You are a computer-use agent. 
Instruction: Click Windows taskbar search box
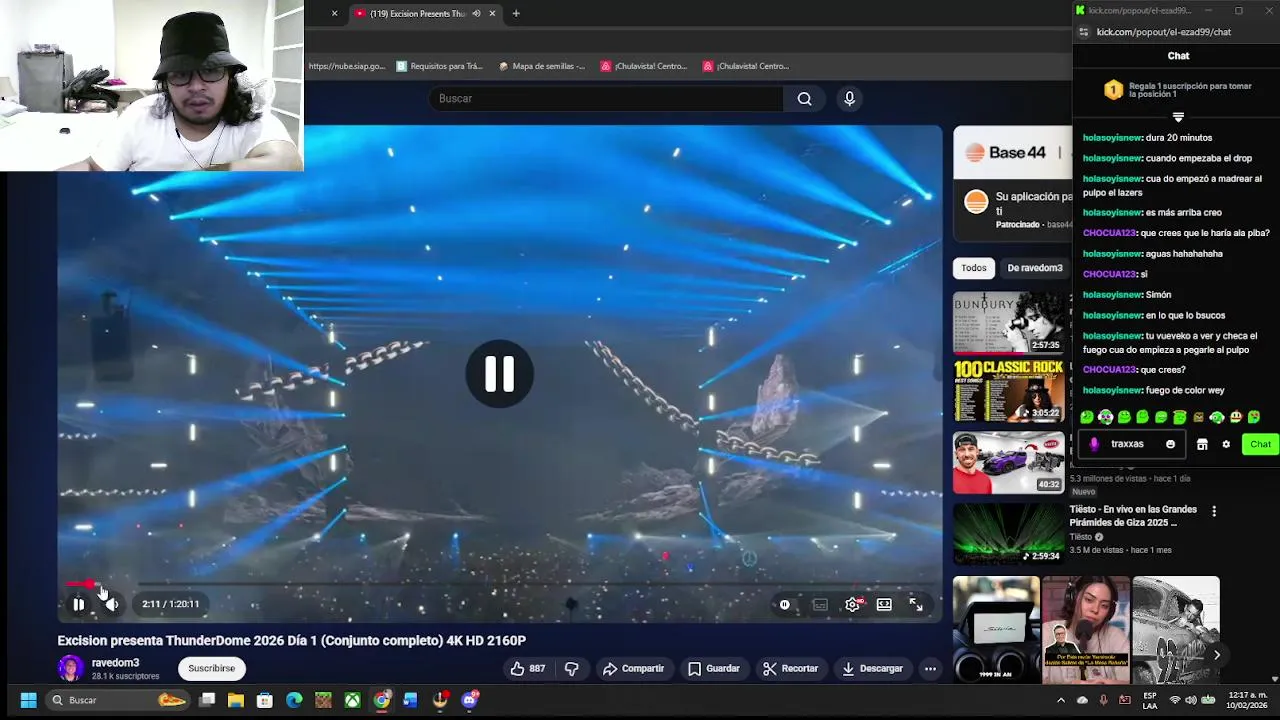(x=120, y=700)
